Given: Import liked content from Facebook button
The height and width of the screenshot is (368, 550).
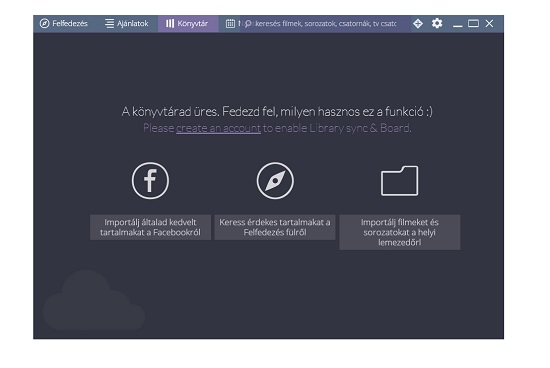Looking at the screenshot, I should pyautogui.click(x=150, y=227).
